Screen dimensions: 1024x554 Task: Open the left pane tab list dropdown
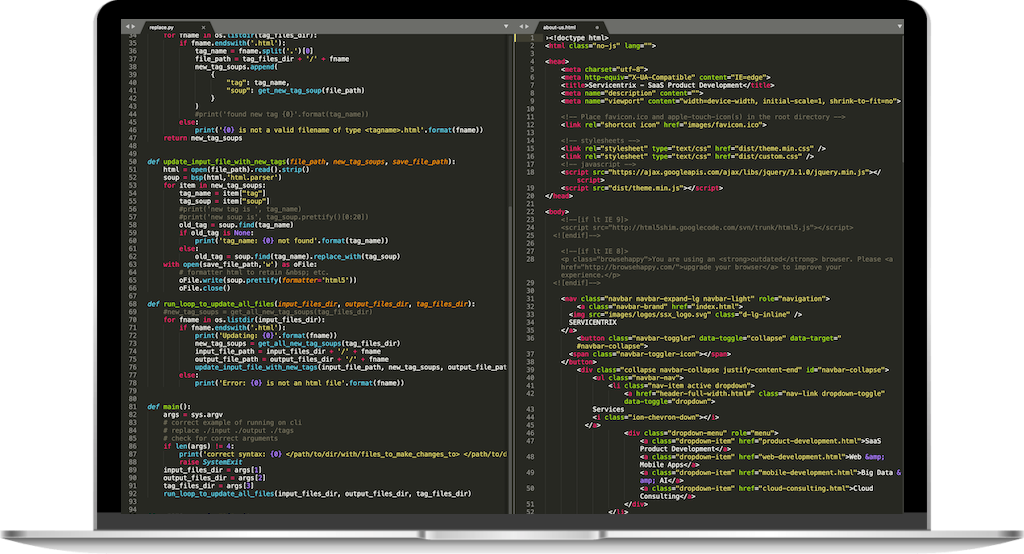(505, 27)
